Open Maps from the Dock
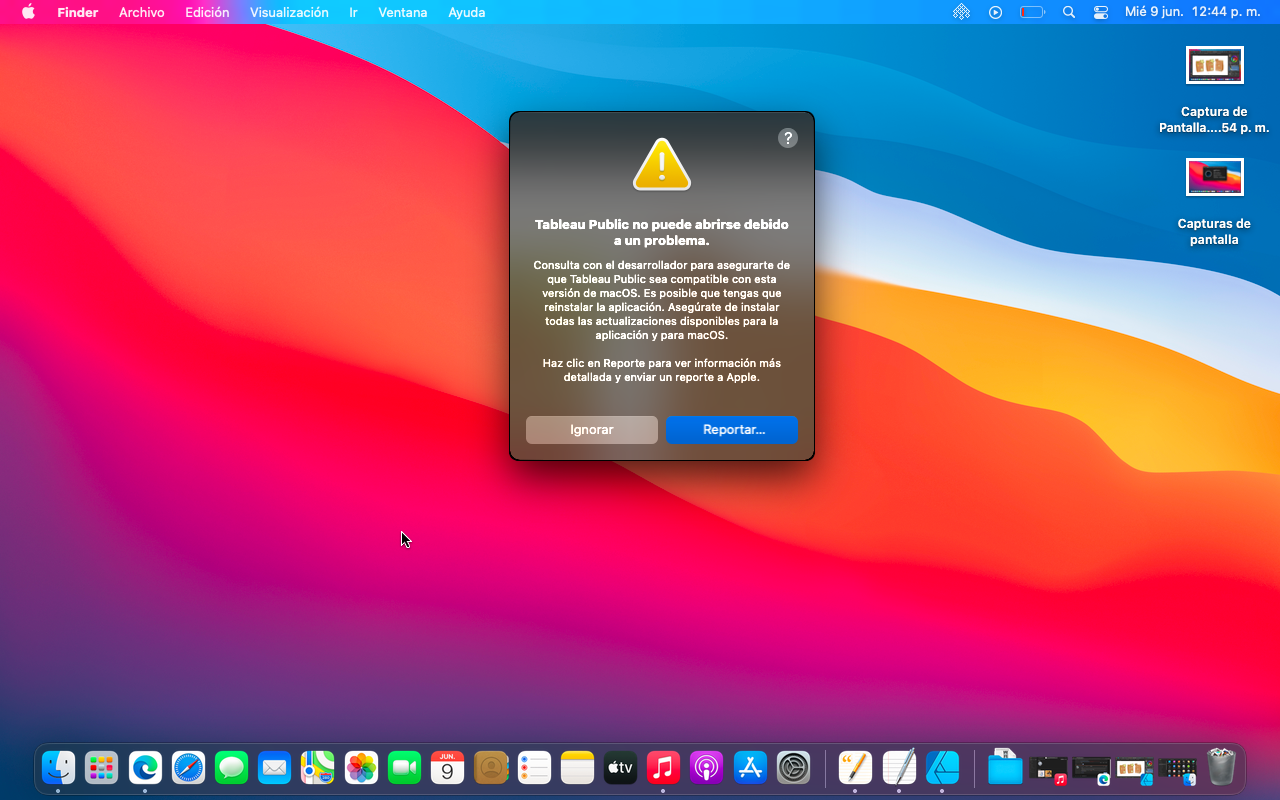The width and height of the screenshot is (1280, 800). [318, 768]
